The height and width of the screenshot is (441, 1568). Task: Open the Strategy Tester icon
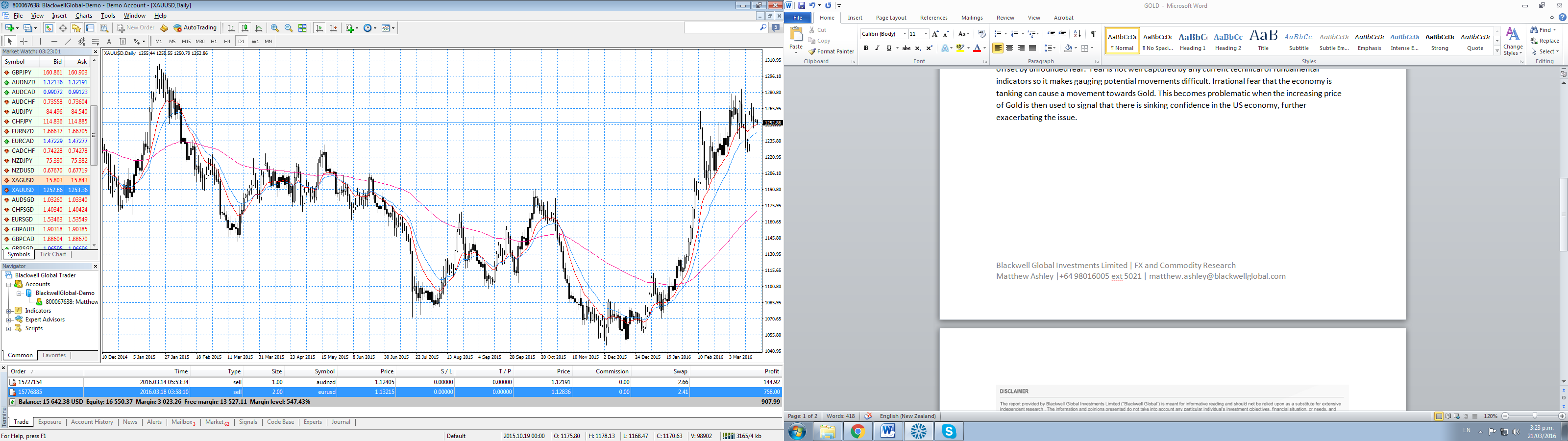(104, 28)
